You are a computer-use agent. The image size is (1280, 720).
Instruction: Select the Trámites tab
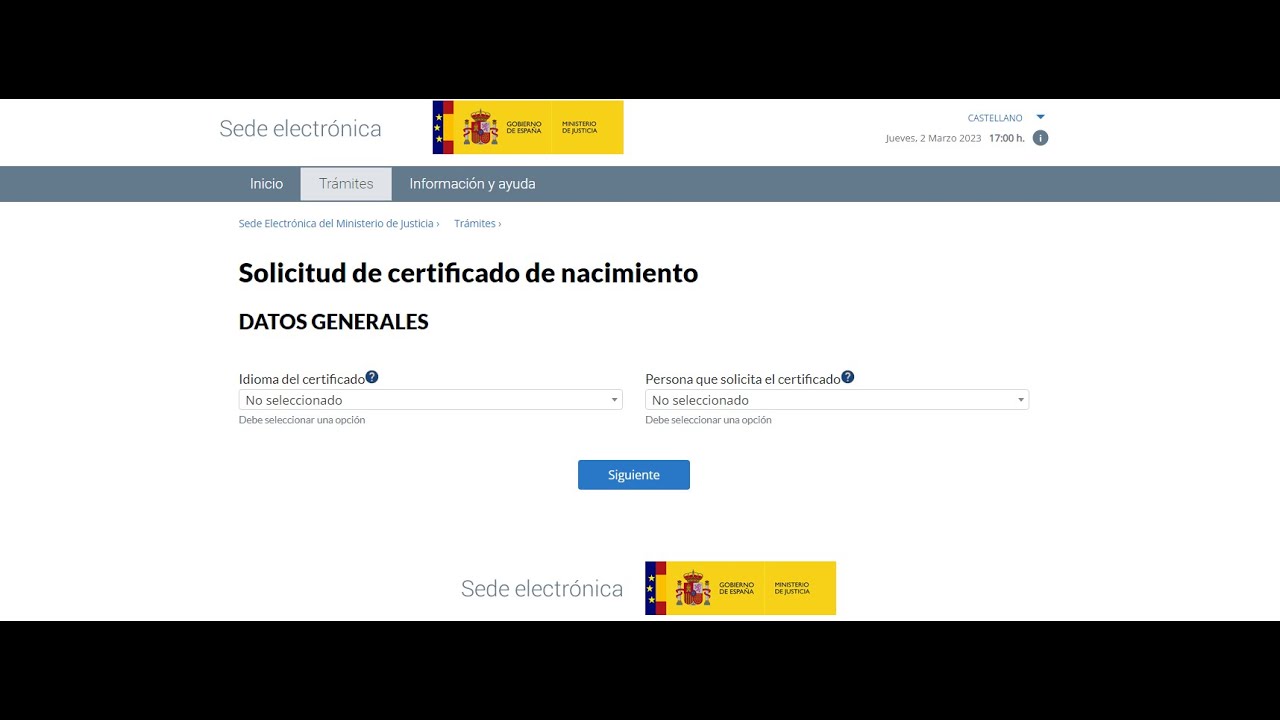pyautogui.click(x=346, y=184)
